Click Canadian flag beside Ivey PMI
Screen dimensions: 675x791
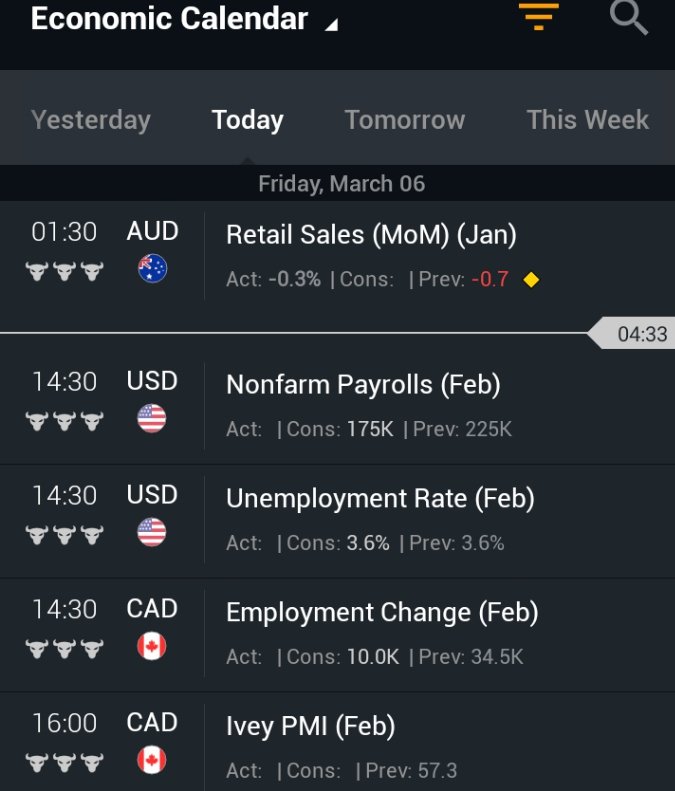point(152,760)
